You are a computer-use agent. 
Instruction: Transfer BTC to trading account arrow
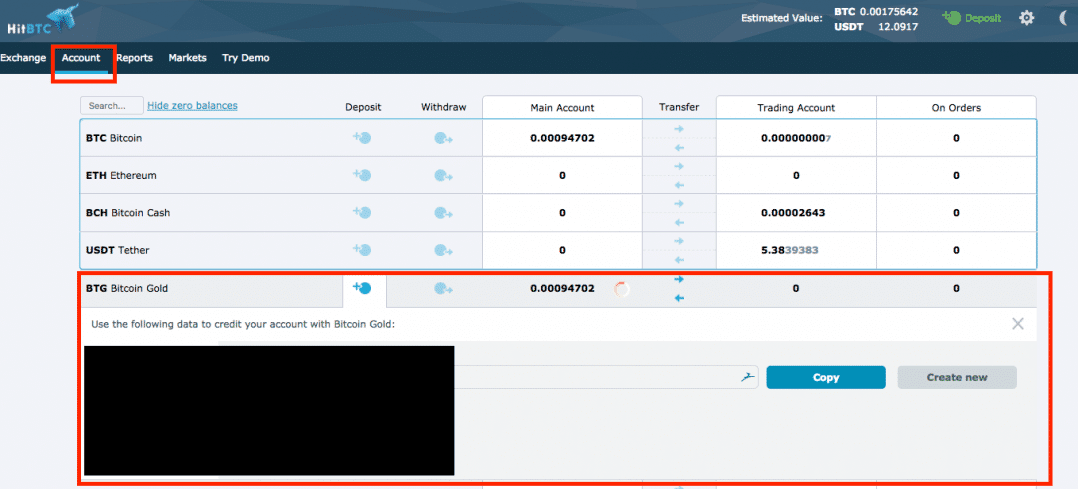click(679, 129)
